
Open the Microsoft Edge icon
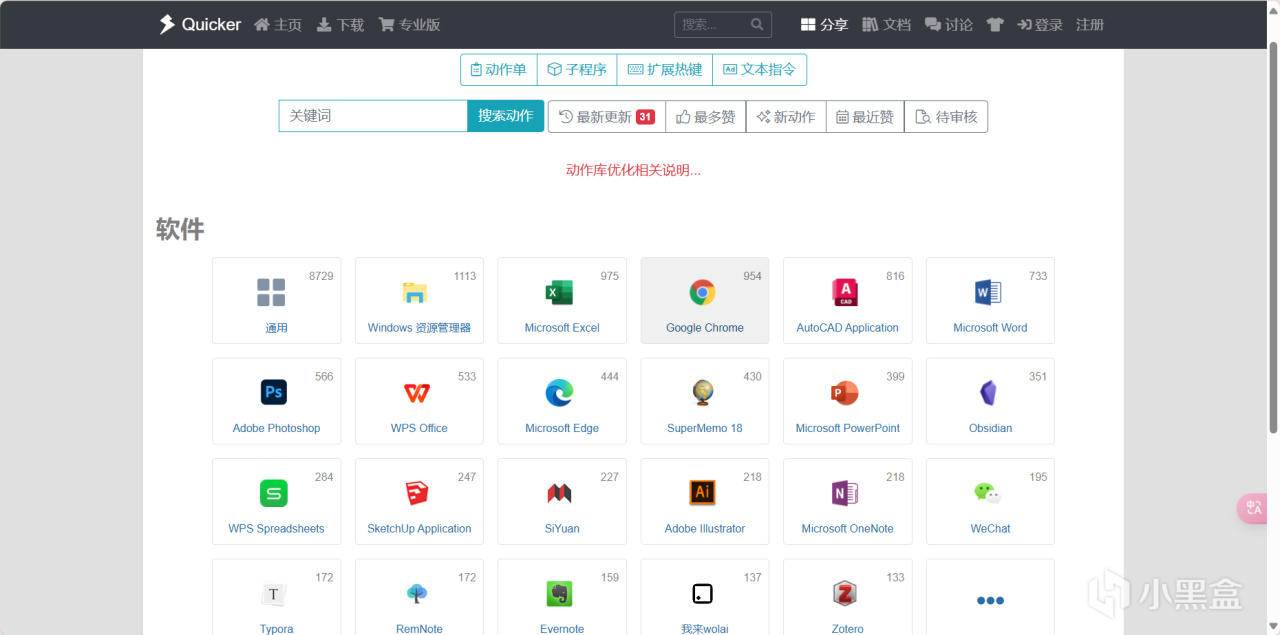click(x=559, y=393)
